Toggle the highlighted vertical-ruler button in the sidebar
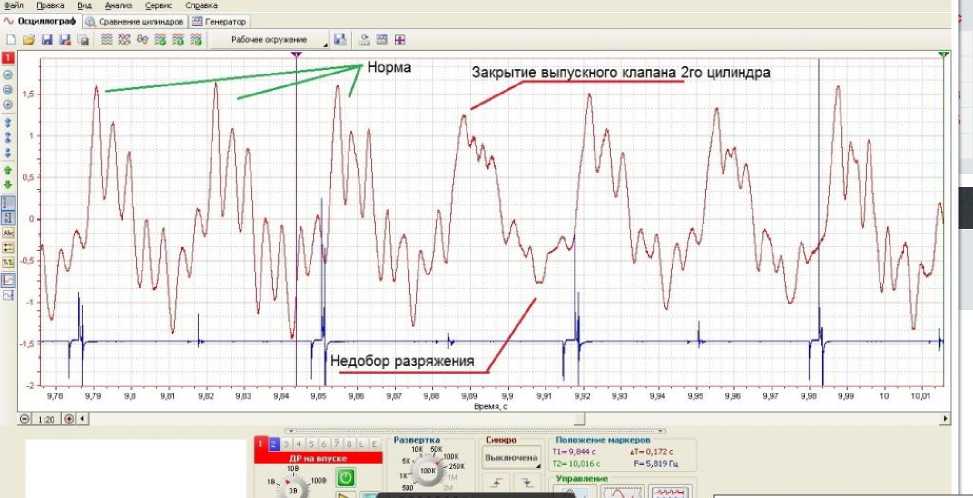 click(9, 203)
